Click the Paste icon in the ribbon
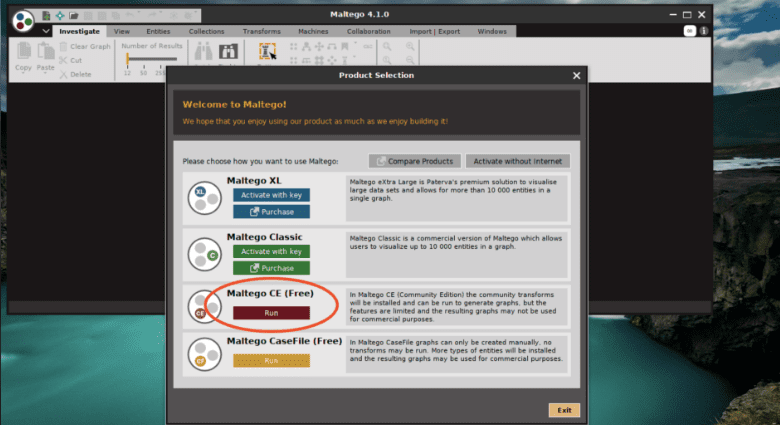 [45, 54]
